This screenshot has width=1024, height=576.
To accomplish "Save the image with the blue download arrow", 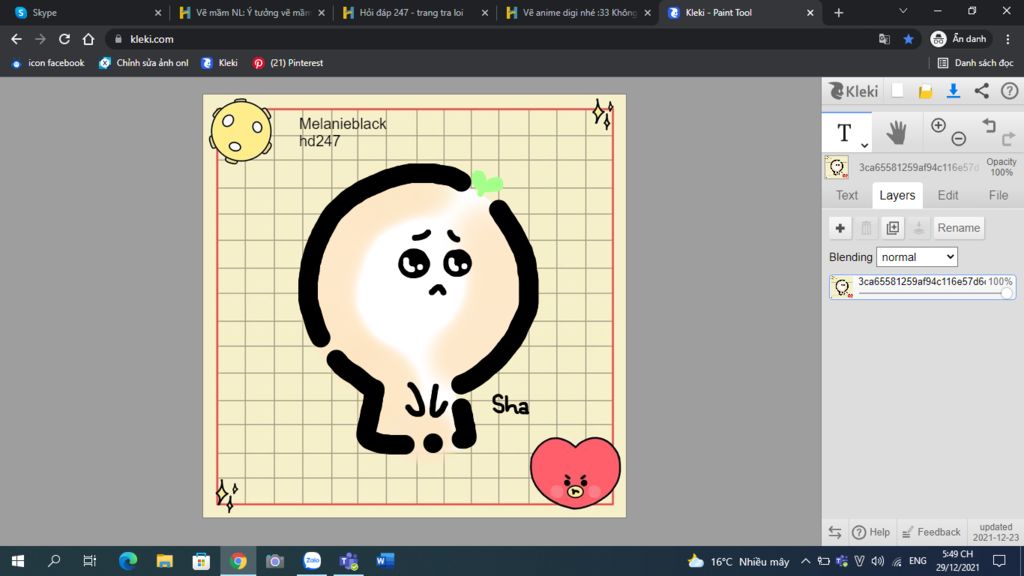I will tap(953, 91).
